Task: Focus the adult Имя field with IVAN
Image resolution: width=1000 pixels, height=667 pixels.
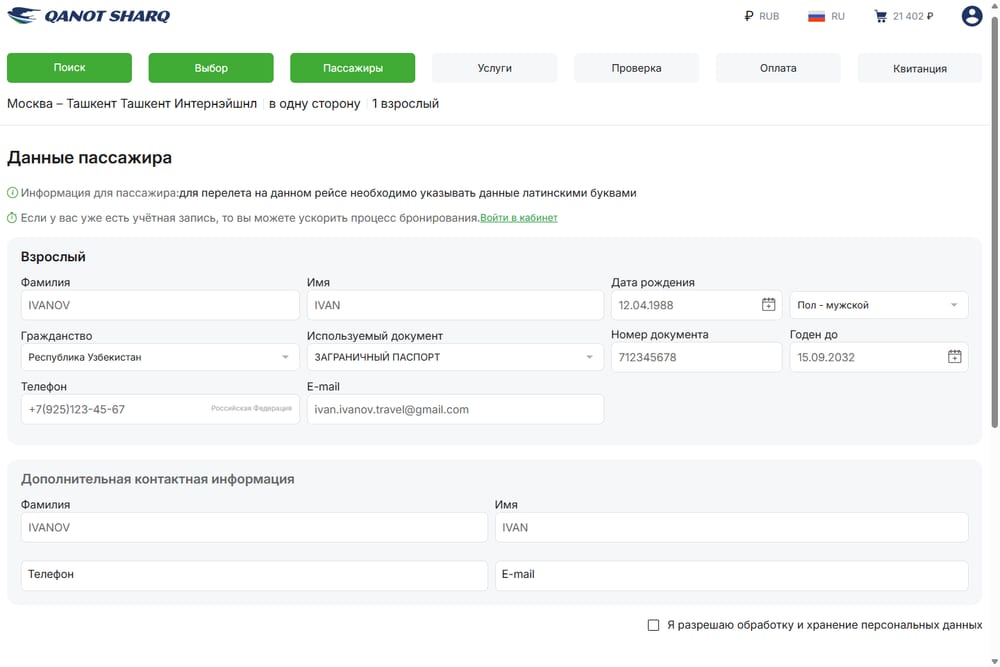Action: pos(455,305)
